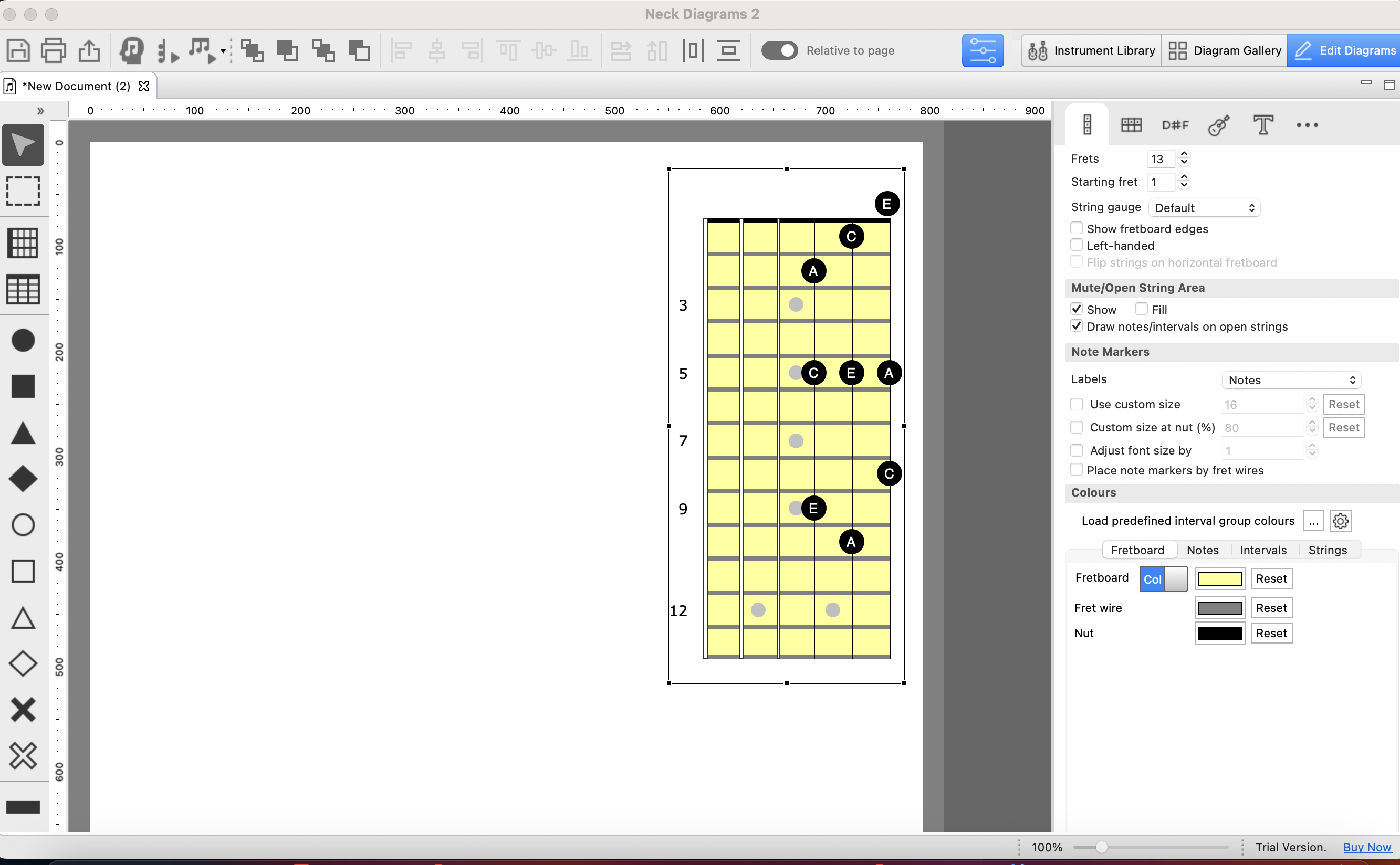Click the Starting fret stepper arrows
Viewport: 1400px width, 865px height.
pyautogui.click(x=1184, y=182)
